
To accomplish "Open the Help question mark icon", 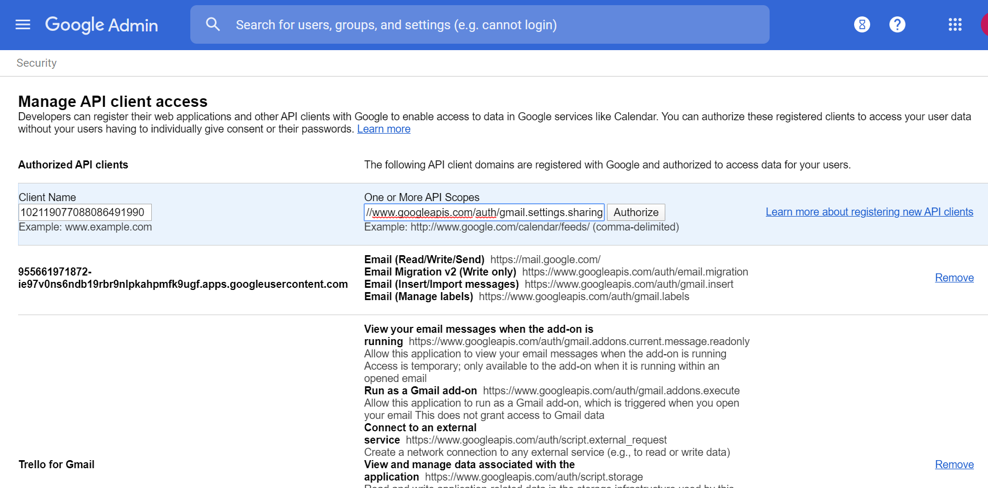I will coord(897,24).
